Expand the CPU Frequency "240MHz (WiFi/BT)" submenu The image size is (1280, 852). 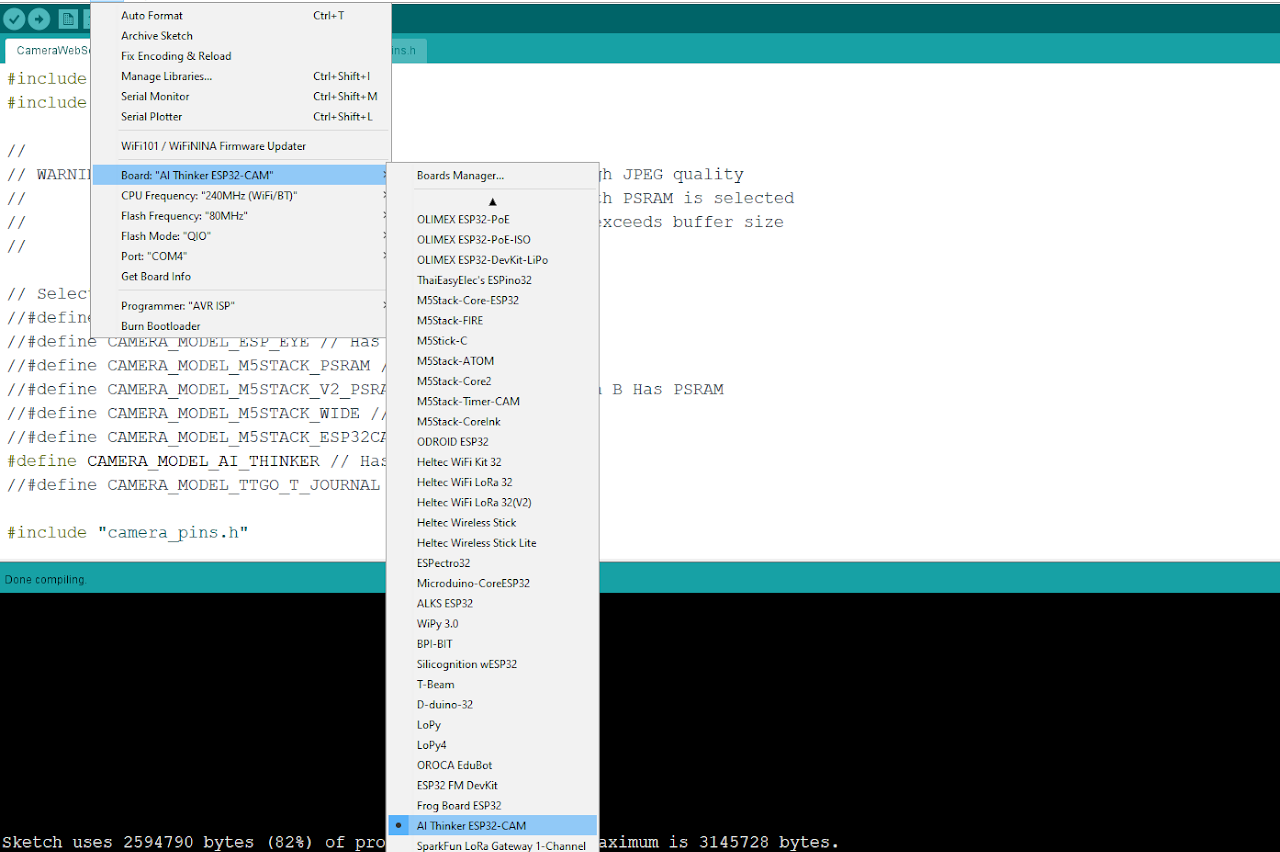click(240, 195)
